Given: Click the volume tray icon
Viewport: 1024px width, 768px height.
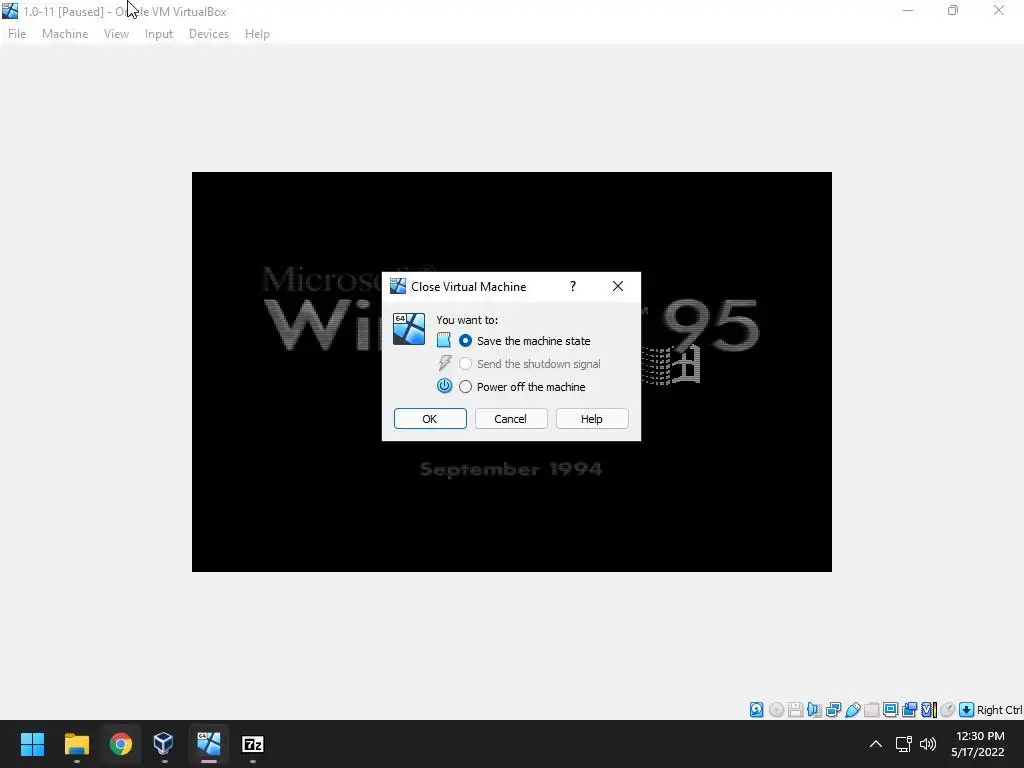Looking at the screenshot, I should (x=927, y=744).
